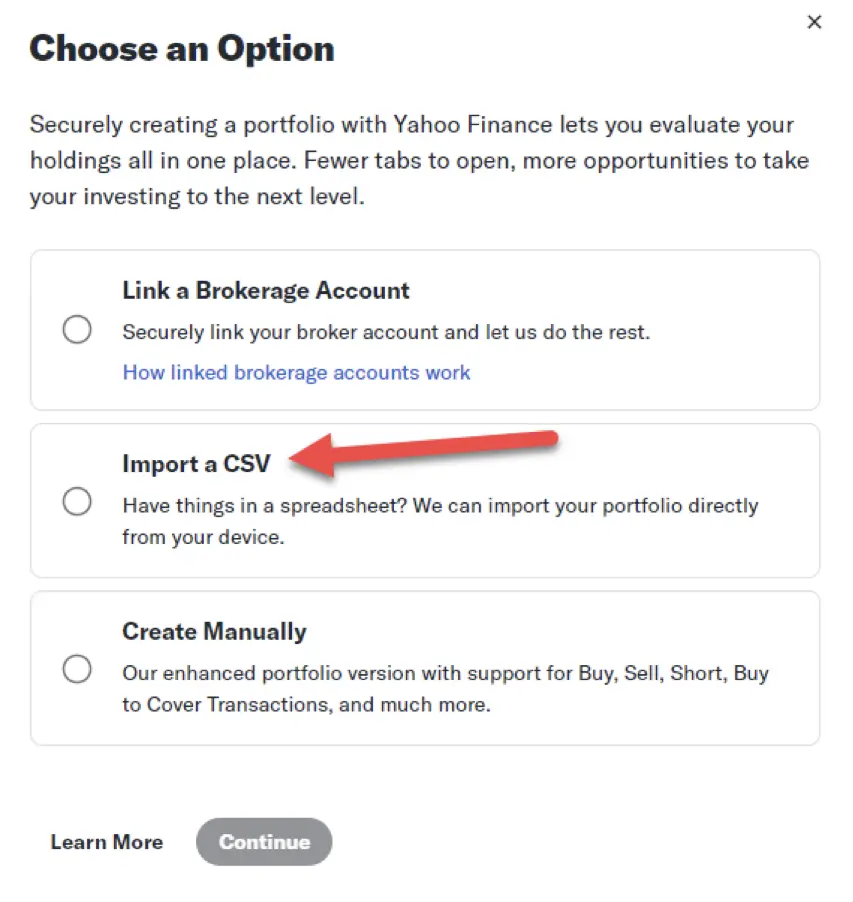Choose the Import a CSV radio button

[x=77, y=501]
